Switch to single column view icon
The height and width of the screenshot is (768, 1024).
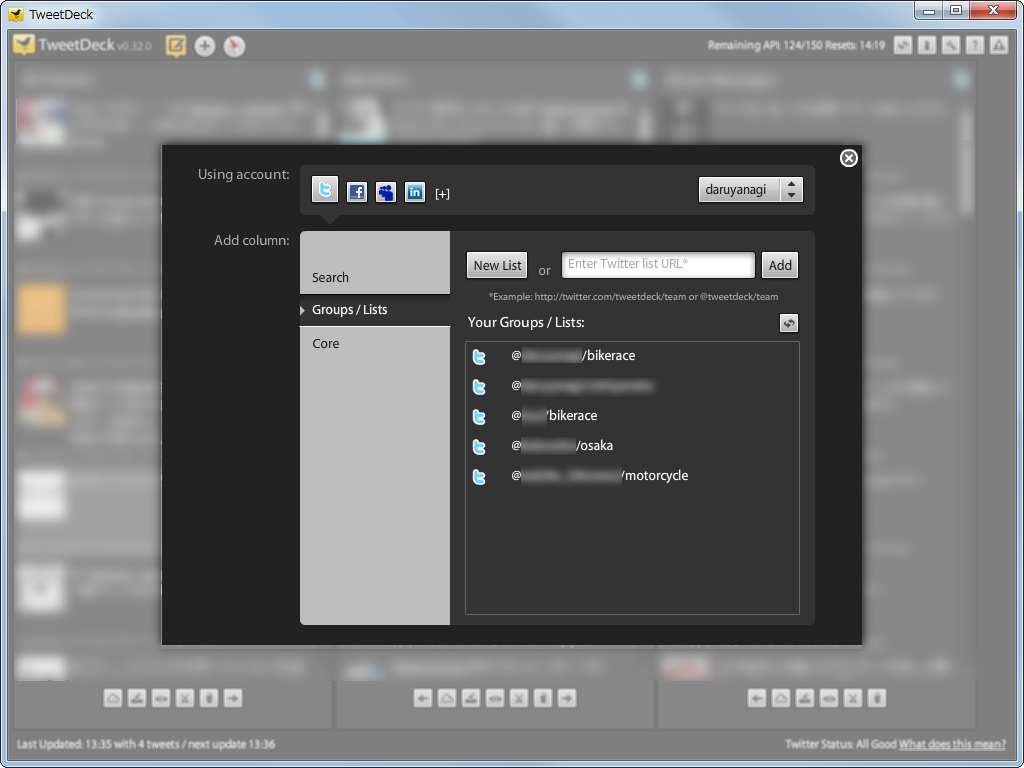point(927,45)
